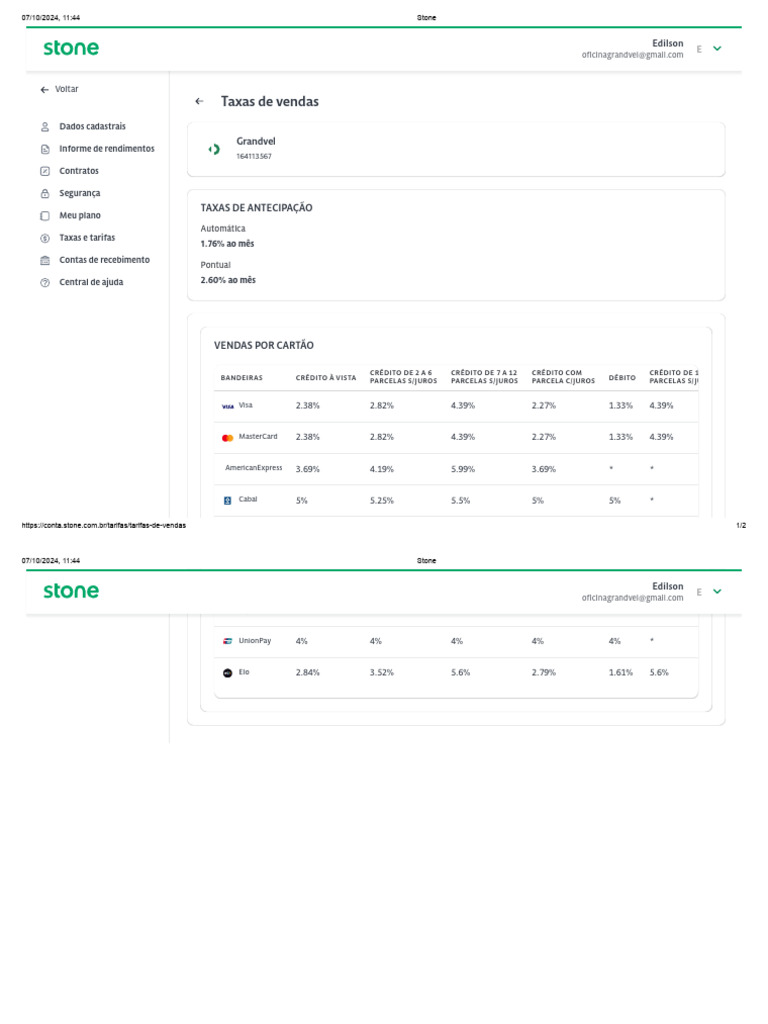Click AmericanExpress 5.99% rate
Image resolution: width=768 pixels, height=1024 pixels.
tap(462, 469)
